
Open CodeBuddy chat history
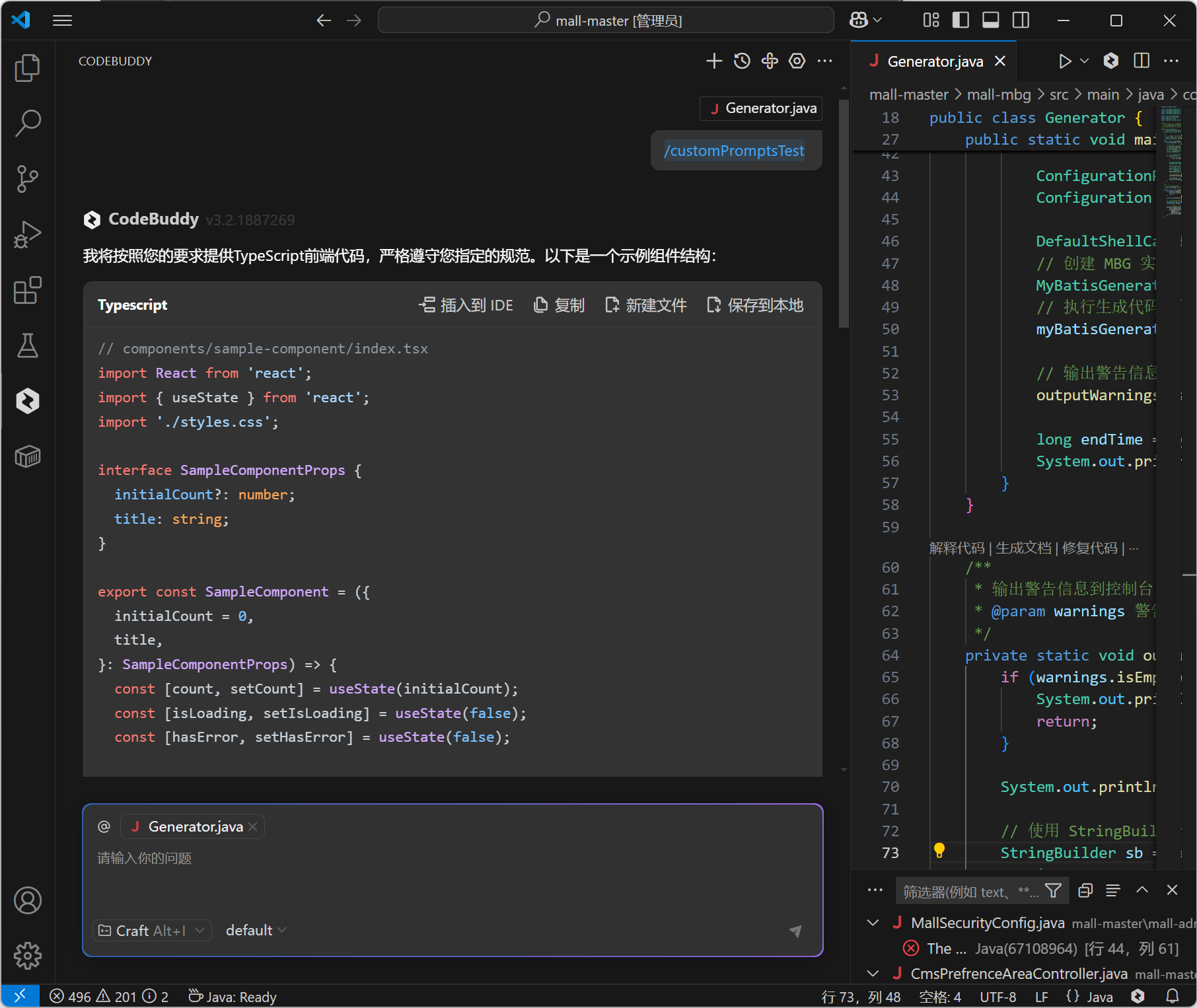[x=742, y=61]
